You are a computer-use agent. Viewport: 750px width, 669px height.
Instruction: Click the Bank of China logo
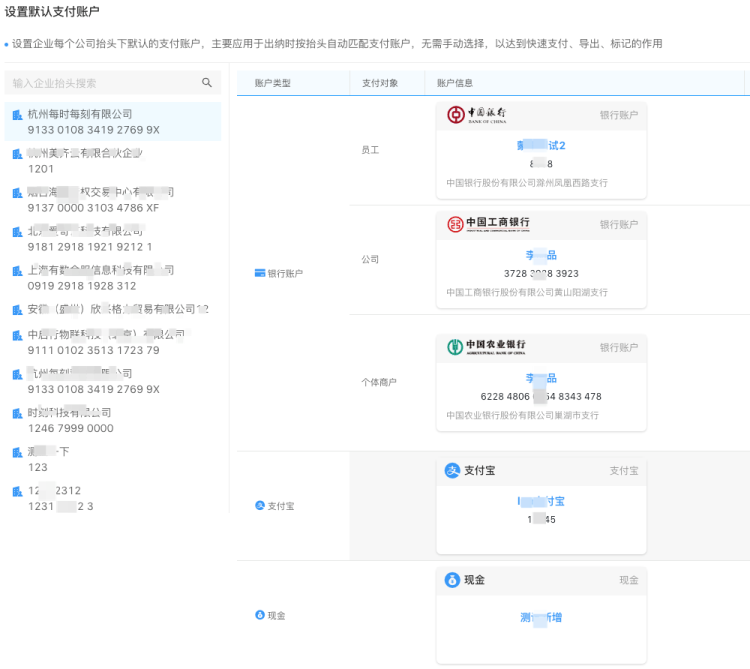pyautogui.click(x=477, y=115)
